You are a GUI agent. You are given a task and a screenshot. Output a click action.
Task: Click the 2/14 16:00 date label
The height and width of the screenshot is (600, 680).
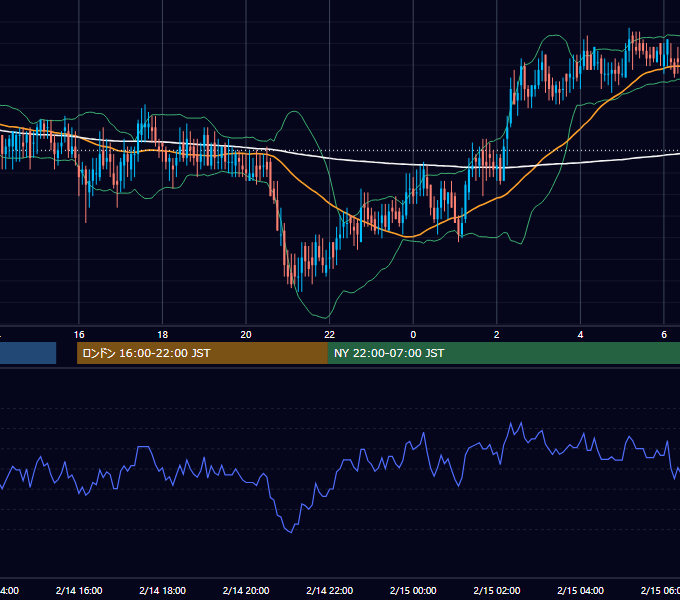click(x=79, y=590)
